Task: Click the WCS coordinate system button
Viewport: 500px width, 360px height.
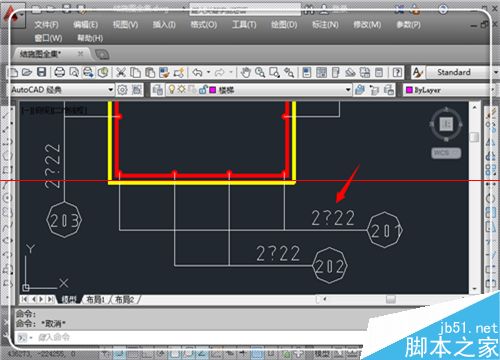Action: (x=446, y=153)
